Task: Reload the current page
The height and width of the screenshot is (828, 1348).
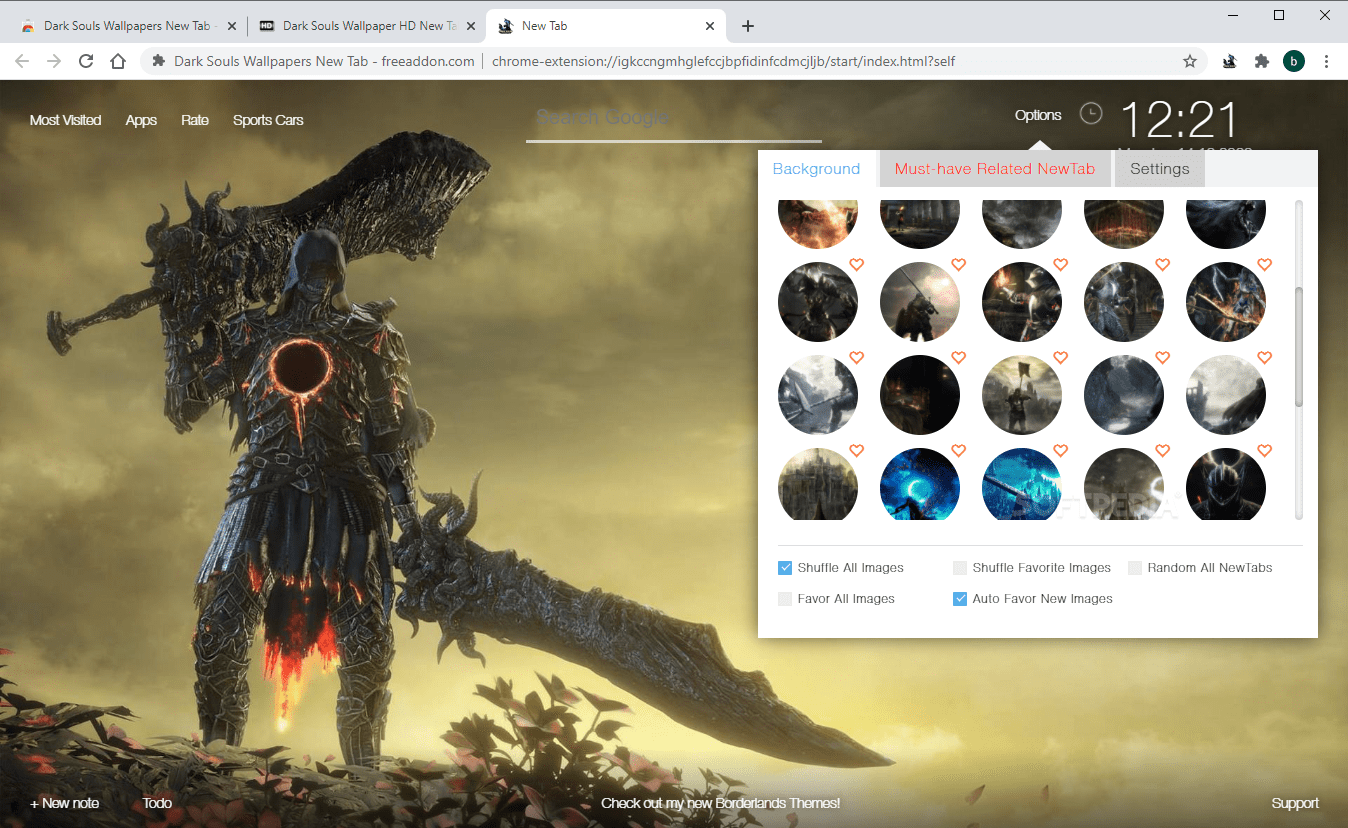Action: (x=86, y=61)
